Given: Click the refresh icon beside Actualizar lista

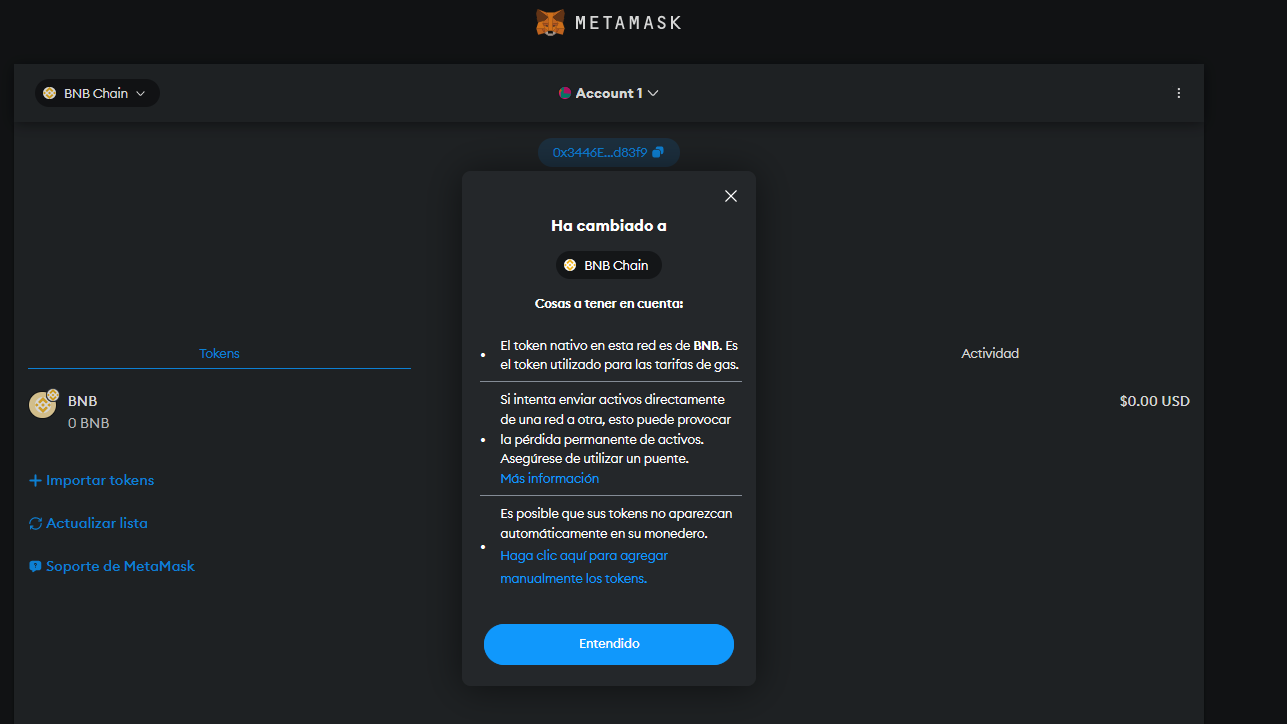Looking at the screenshot, I should [x=35, y=523].
